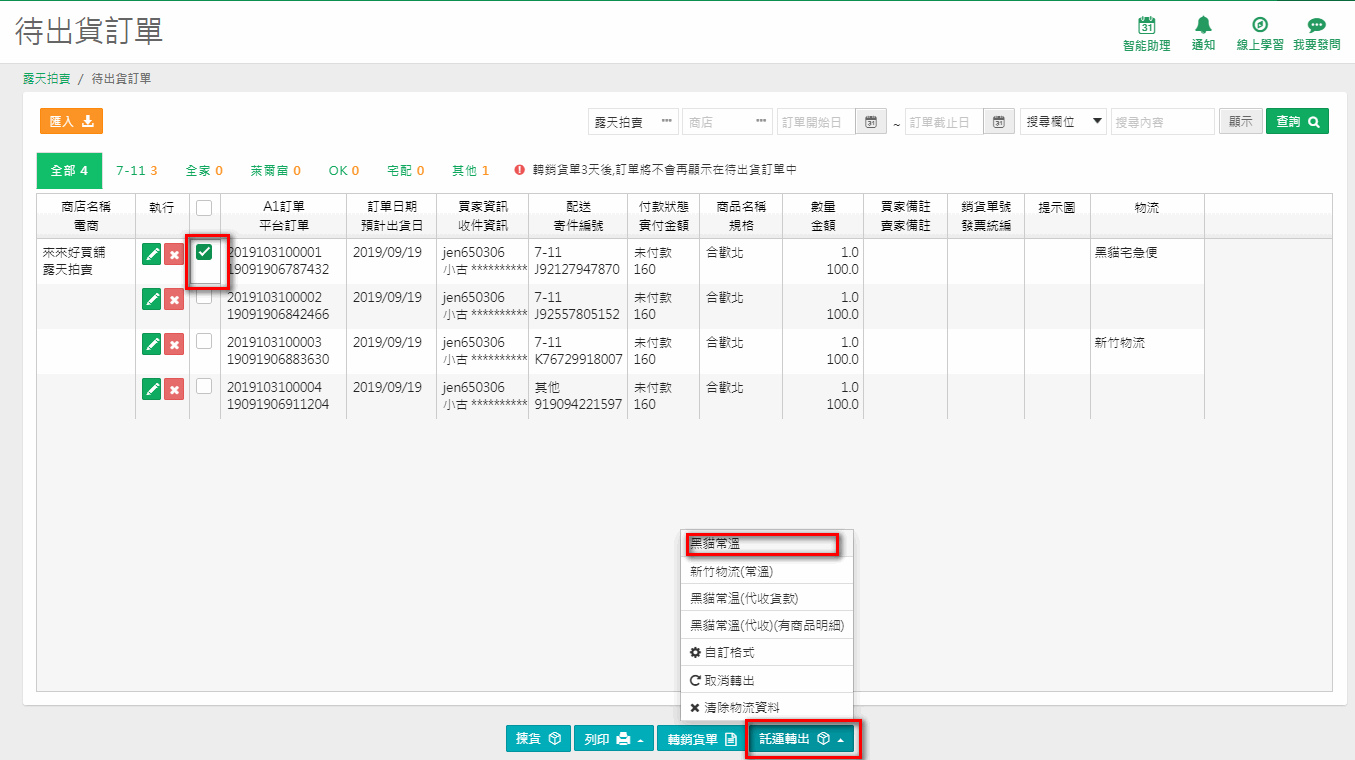Image resolution: width=1355 pixels, height=760 pixels.
Task: Switch to the 萊爾富 tab
Action: click(275, 171)
